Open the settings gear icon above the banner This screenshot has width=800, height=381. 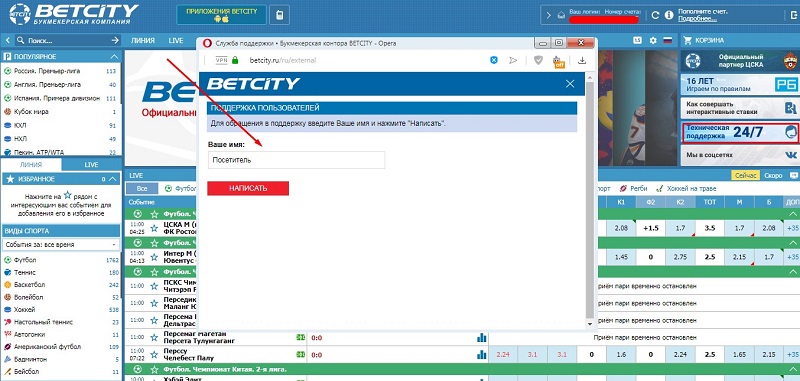(653, 40)
